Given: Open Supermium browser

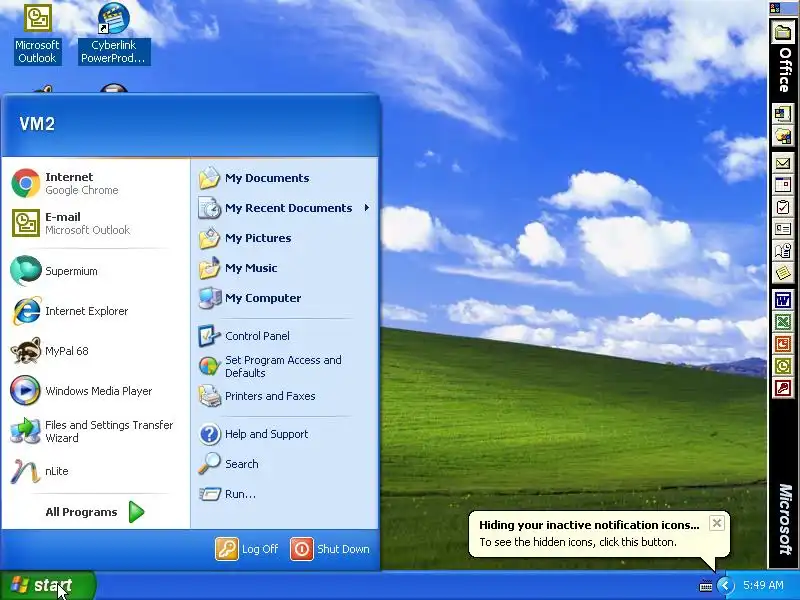Looking at the screenshot, I should tap(96, 271).
